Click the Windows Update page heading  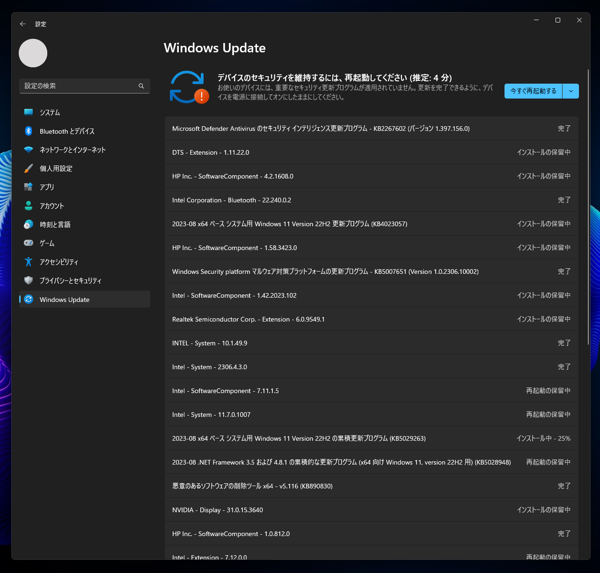tap(215, 48)
